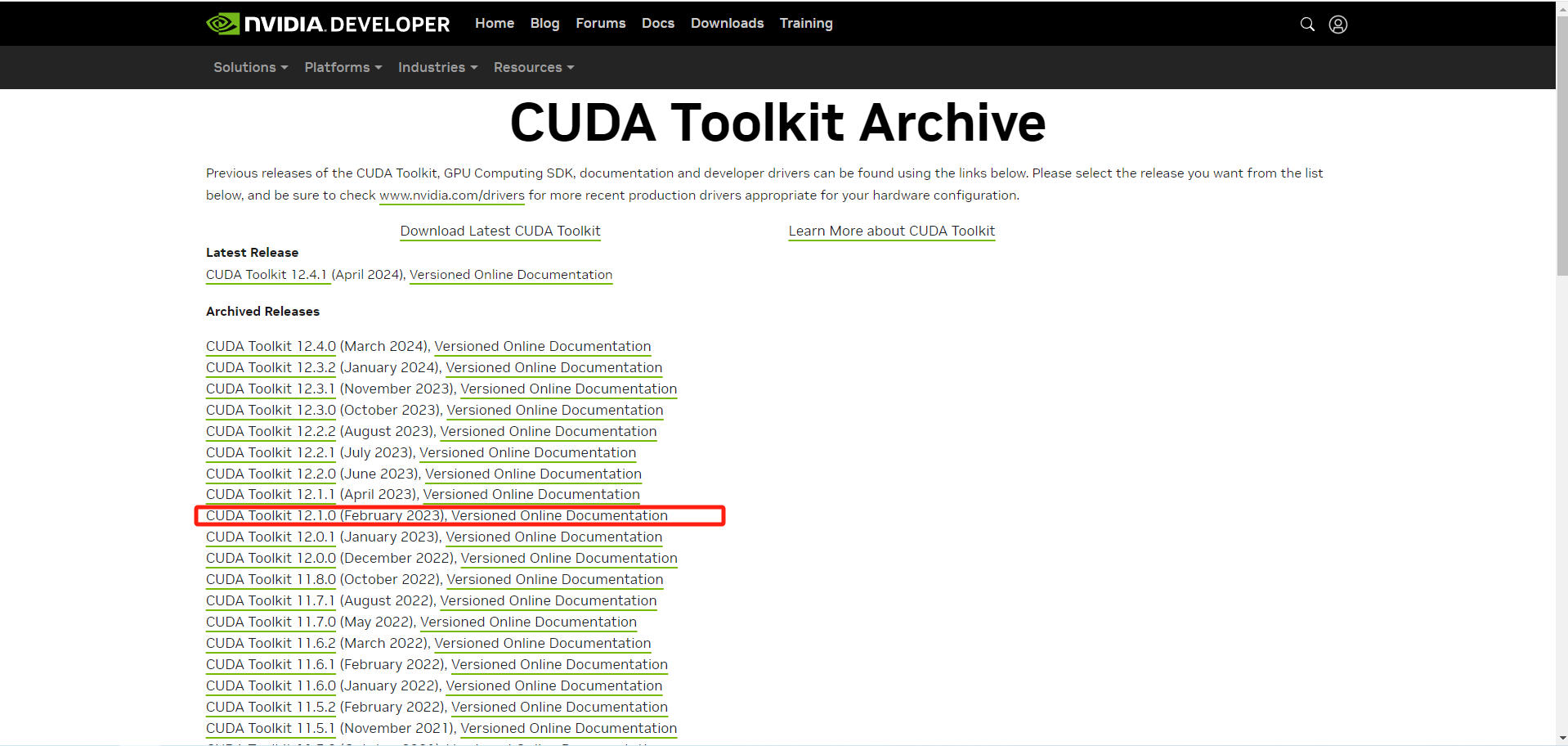Open Docs in the top navigation
This screenshot has width=1568, height=746.
tap(658, 24)
